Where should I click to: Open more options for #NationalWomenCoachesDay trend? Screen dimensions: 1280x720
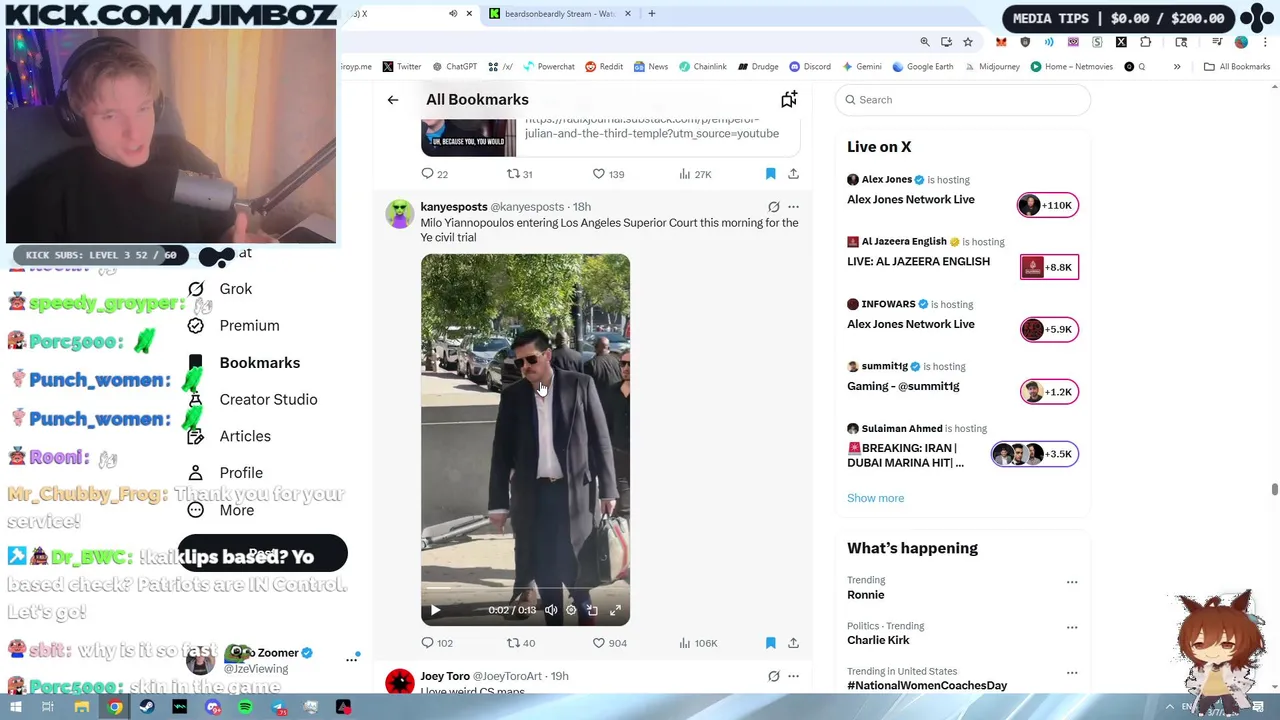(x=1072, y=674)
